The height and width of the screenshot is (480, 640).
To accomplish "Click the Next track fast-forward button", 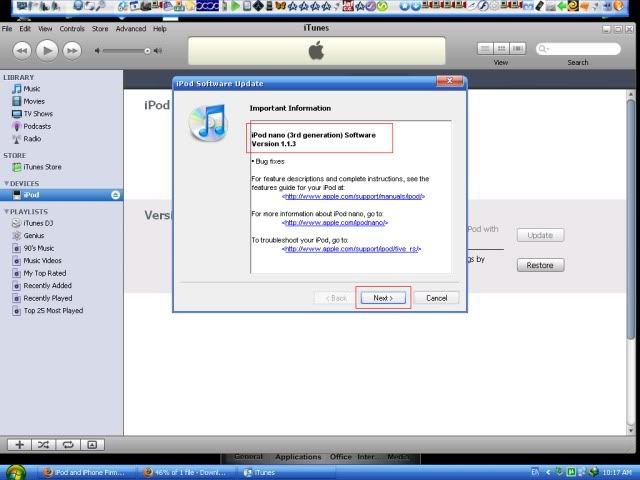I will (73, 50).
